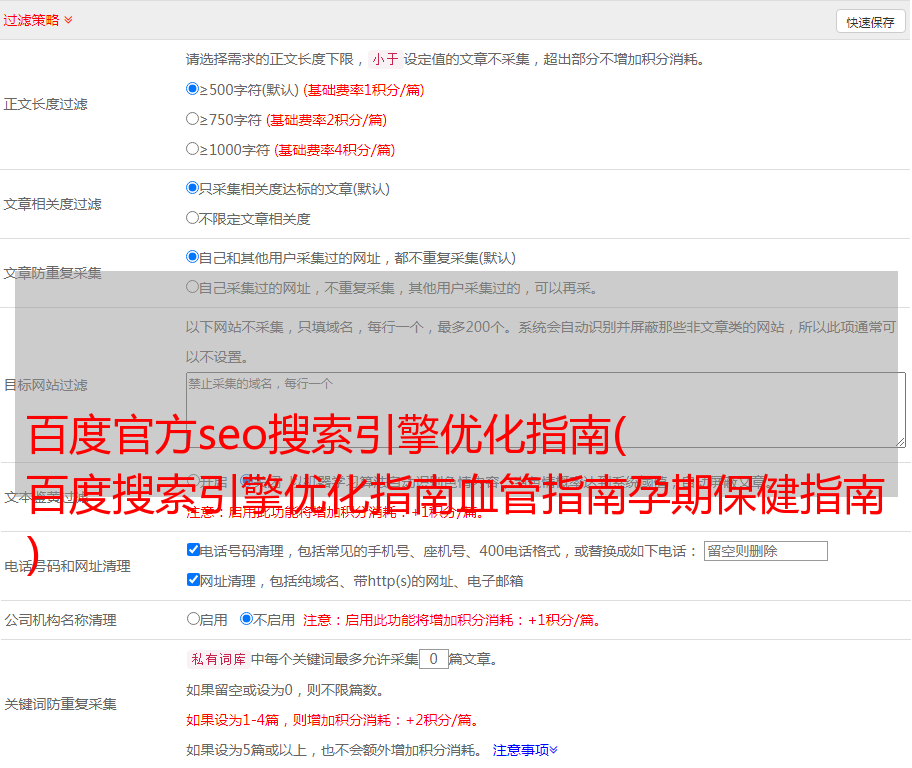
Task: Click the 文章防重复采集 row label
Action: click(52, 273)
